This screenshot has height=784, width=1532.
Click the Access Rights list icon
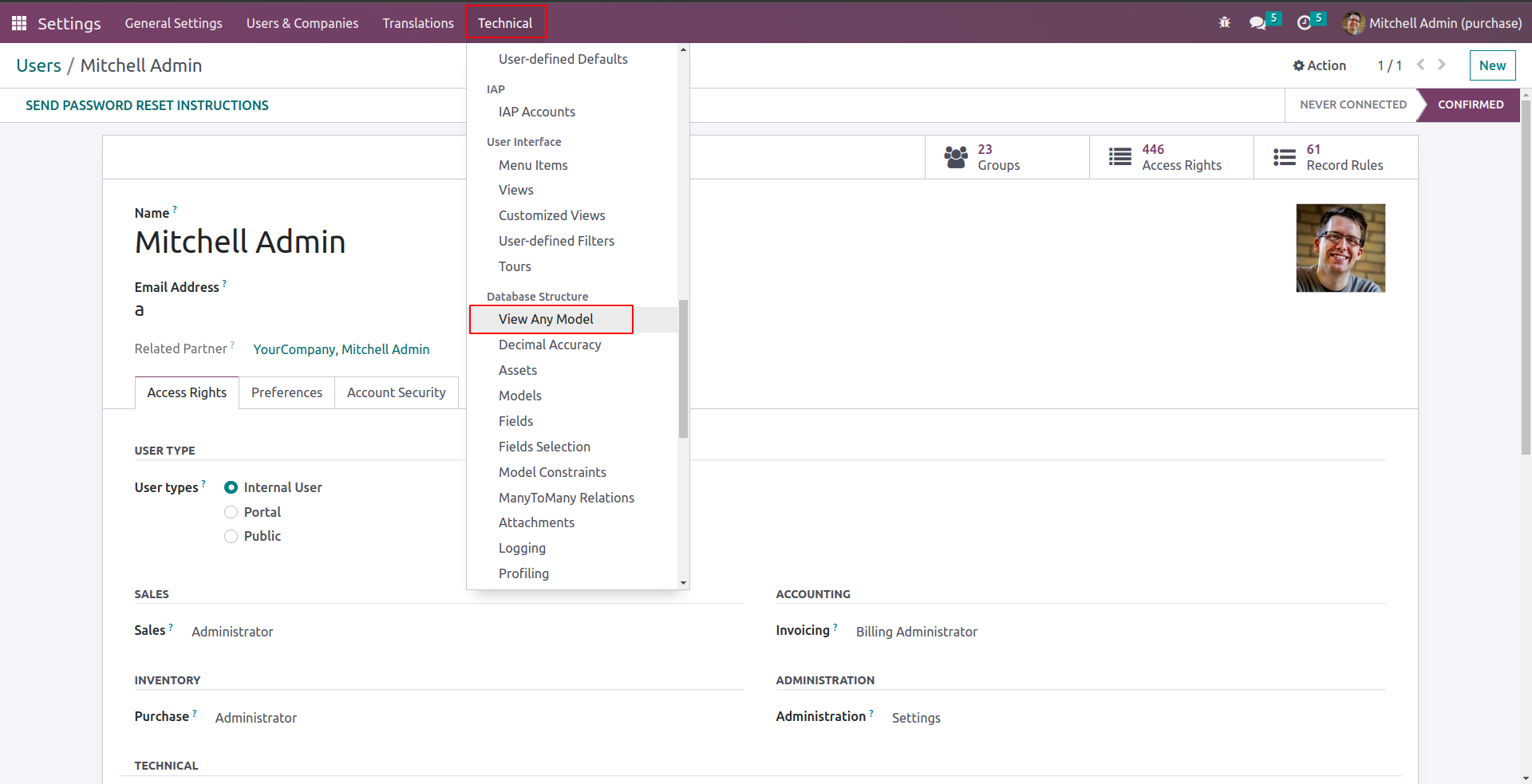coord(1120,157)
